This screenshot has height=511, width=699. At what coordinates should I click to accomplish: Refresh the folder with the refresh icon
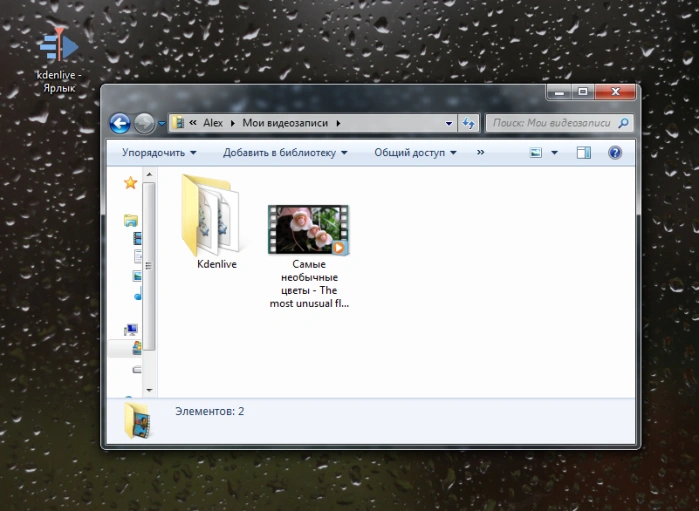(x=469, y=123)
